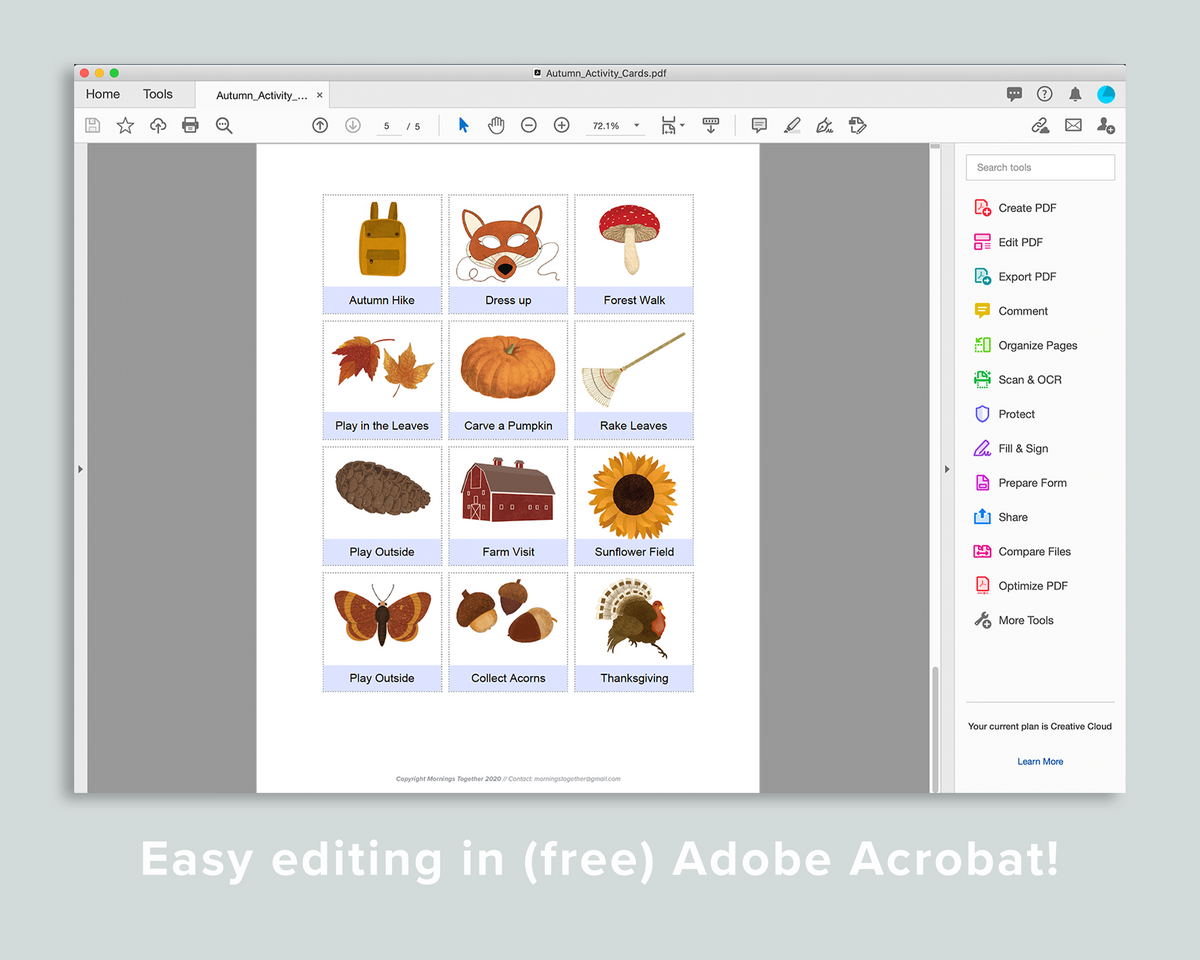Zoom in on the page
The image size is (1200, 960).
point(561,125)
